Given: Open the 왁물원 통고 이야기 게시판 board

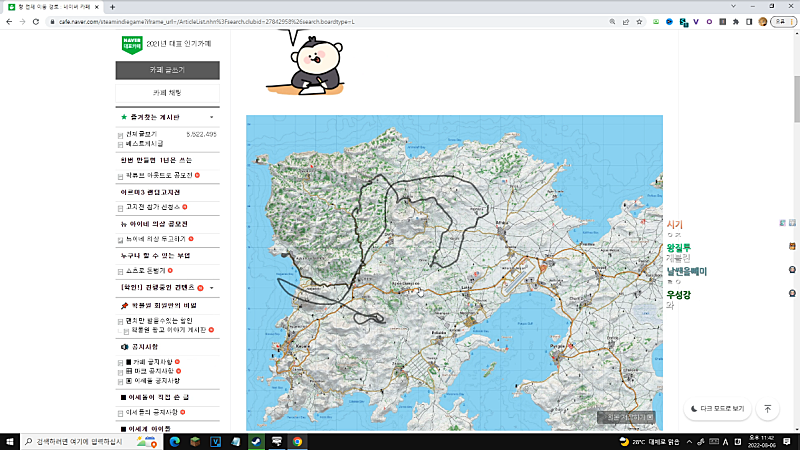Looking at the screenshot, I should point(169,330).
